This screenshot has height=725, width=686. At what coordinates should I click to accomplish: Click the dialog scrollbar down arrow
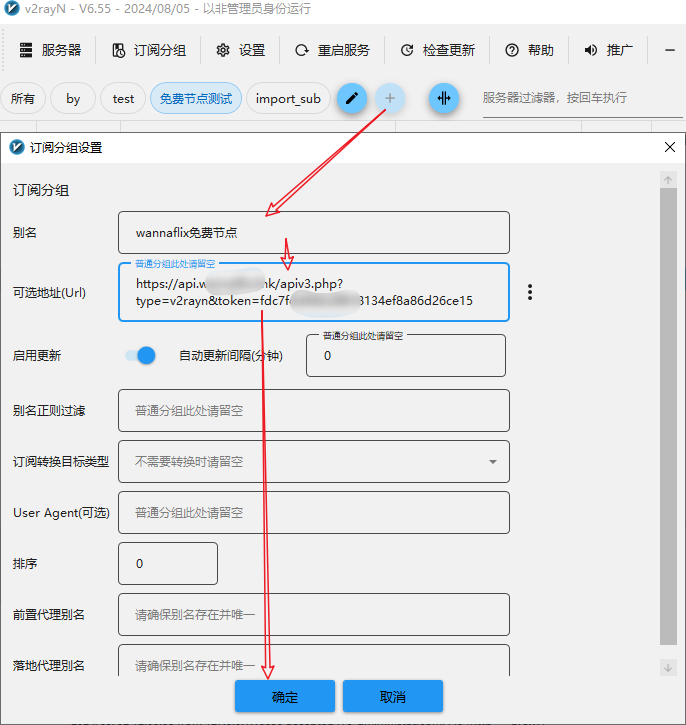[668, 668]
